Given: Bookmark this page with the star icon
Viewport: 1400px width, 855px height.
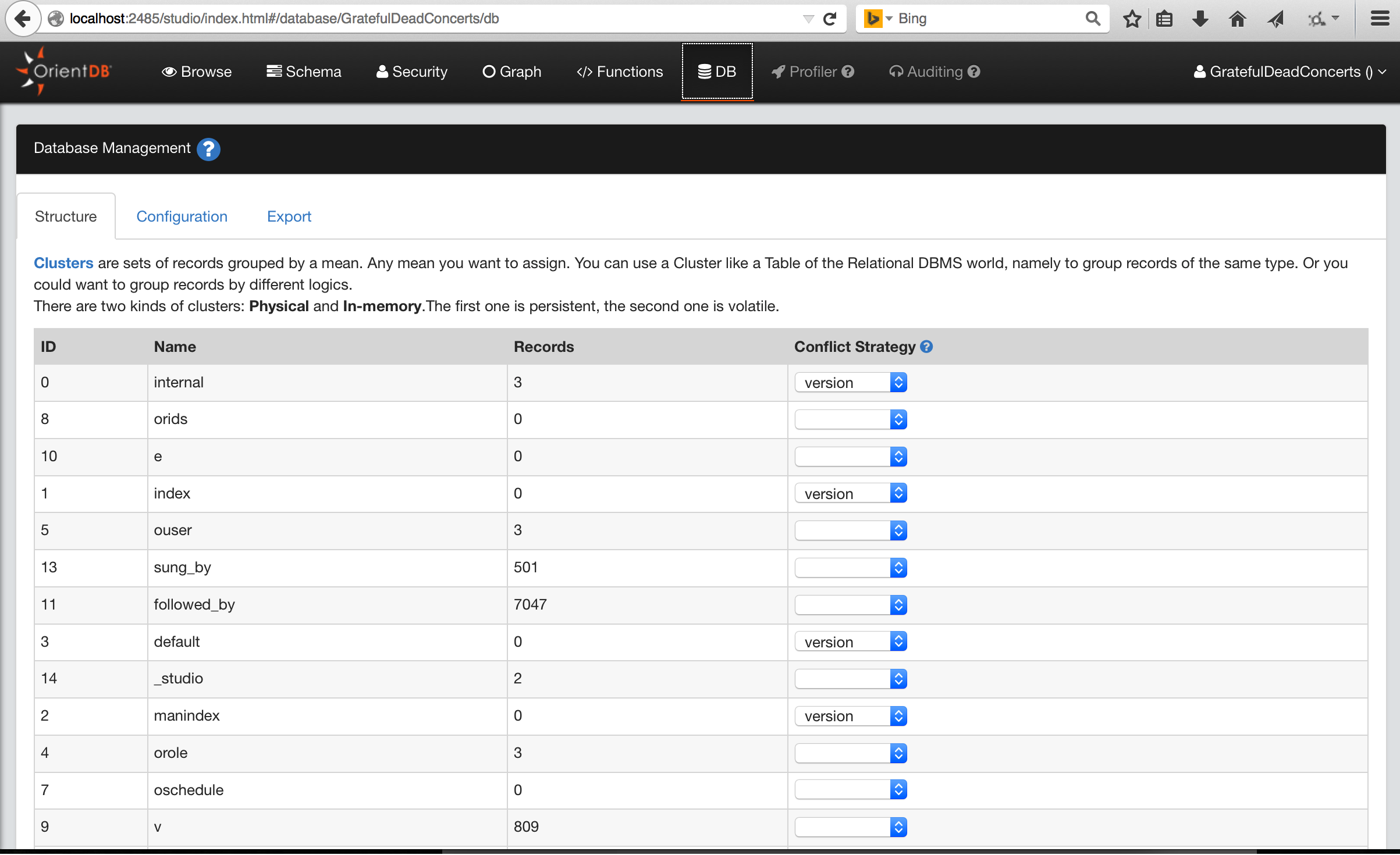Looking at the screenshot, I should (1132, 19).
